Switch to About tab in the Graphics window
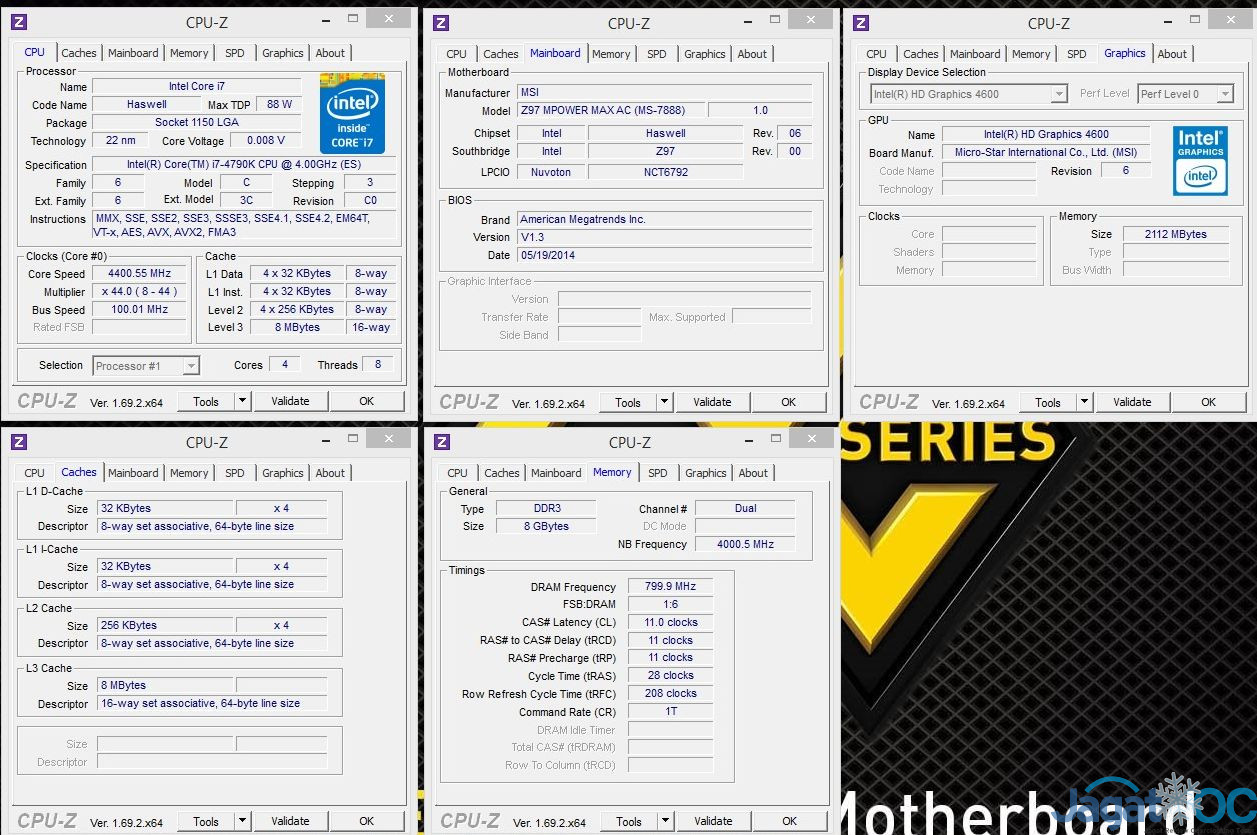The image size is (1257, 835). pos(1172,54)
